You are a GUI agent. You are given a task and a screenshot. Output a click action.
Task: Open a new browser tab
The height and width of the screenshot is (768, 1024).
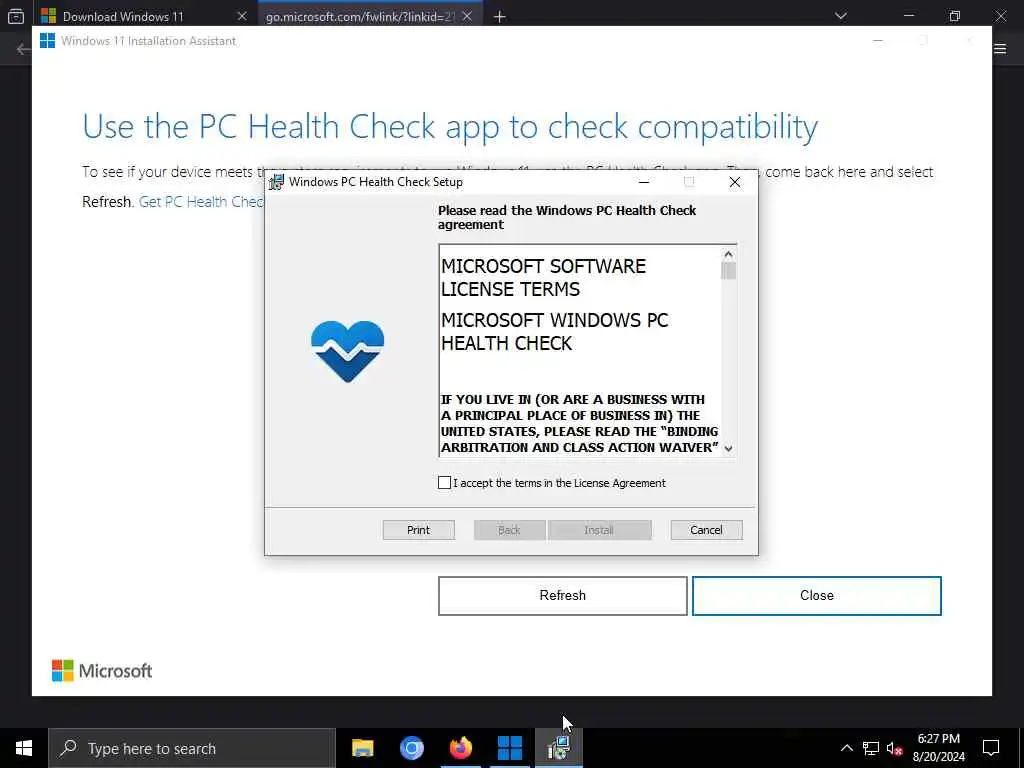500,17
